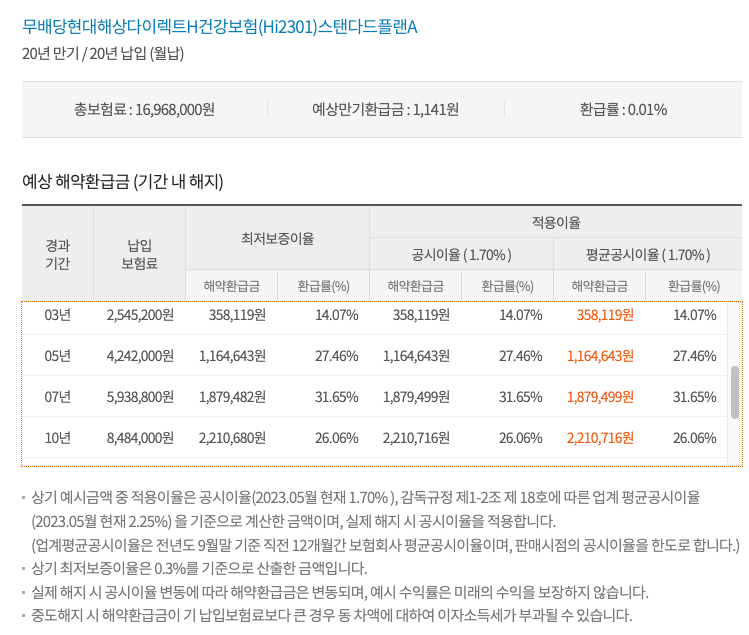749x635 pixels.
Task: Select the 03년 period cell
Action: coord(58,315)
